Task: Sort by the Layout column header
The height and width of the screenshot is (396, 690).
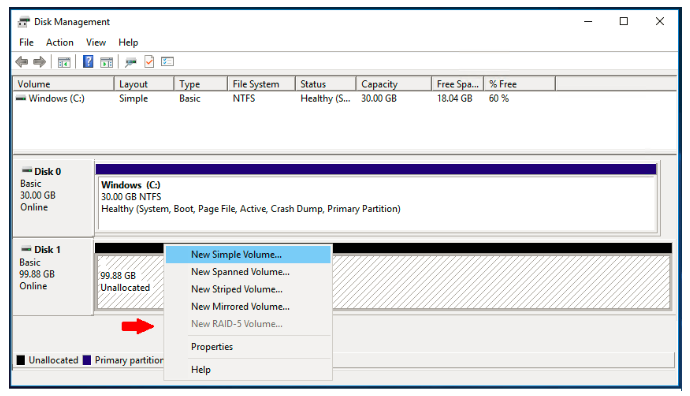Action: [144, 84]
